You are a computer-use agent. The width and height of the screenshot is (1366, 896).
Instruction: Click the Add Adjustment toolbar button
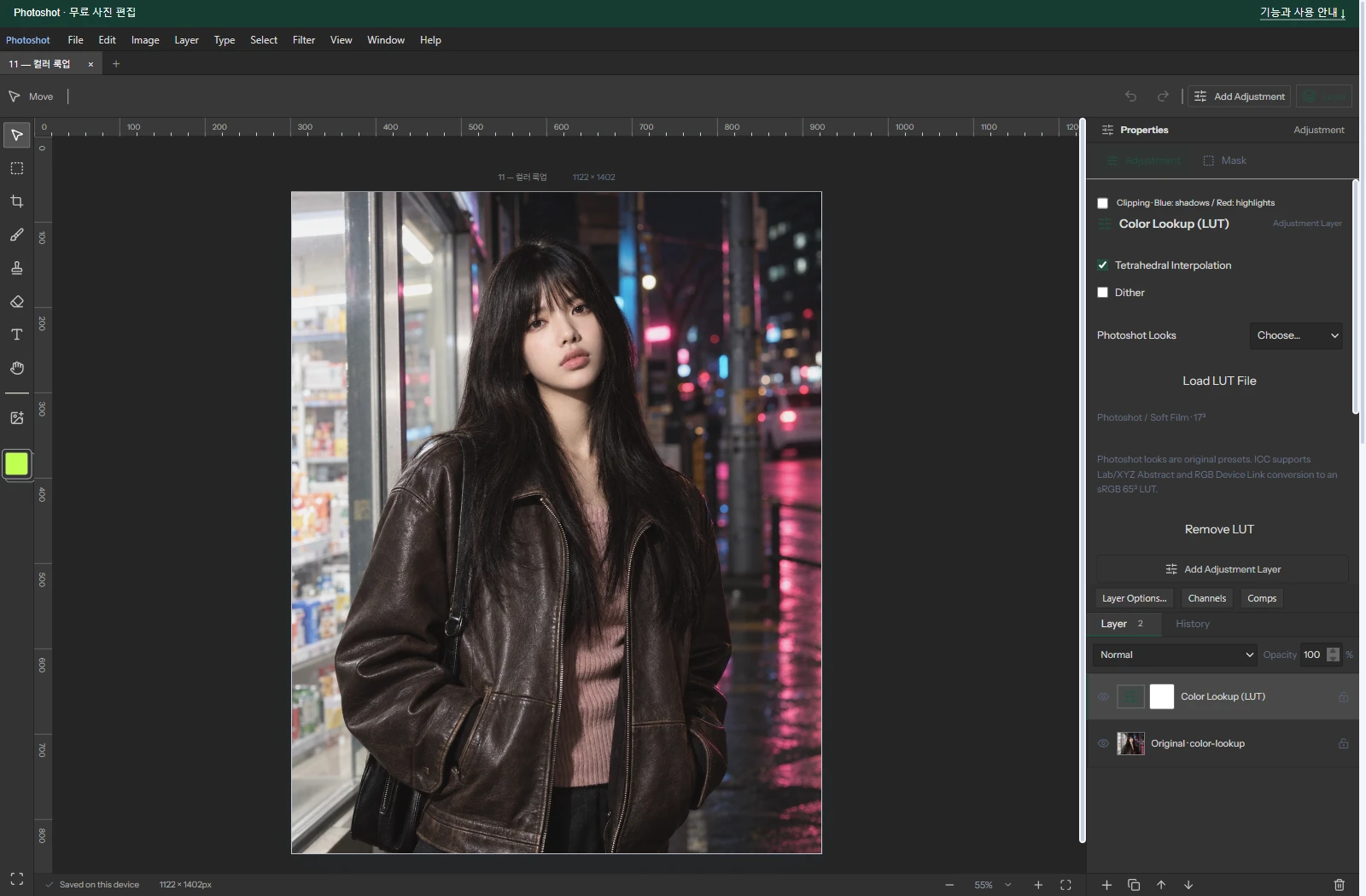[1239, 96]
